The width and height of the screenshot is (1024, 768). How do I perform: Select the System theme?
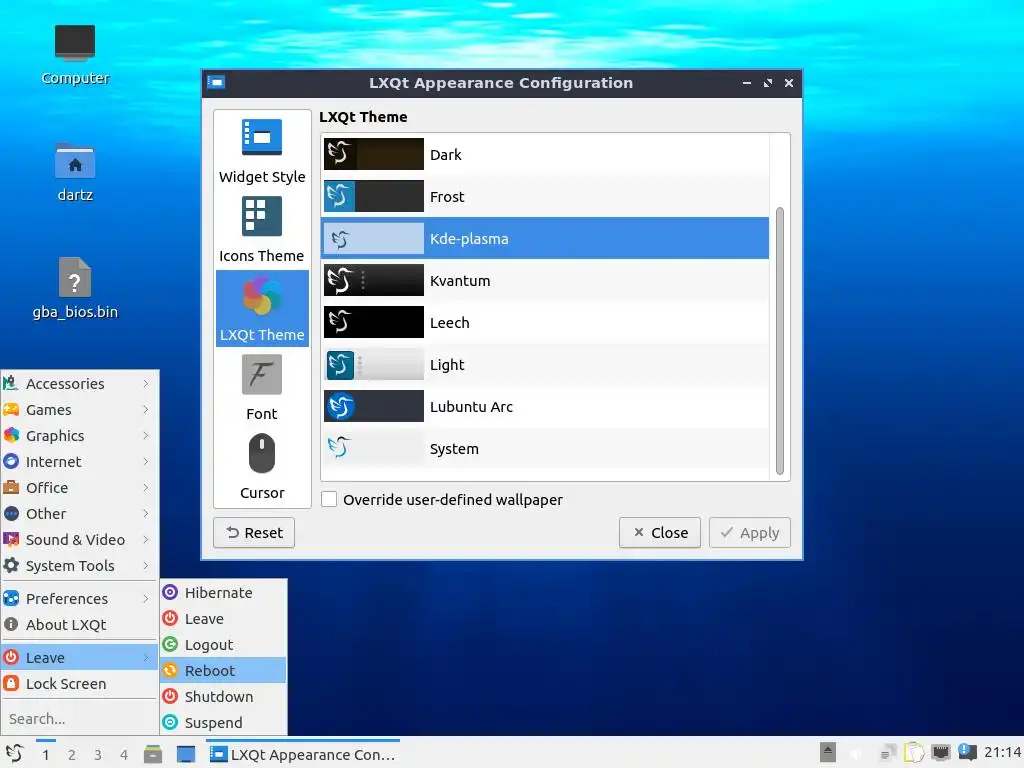pos(545,449)
